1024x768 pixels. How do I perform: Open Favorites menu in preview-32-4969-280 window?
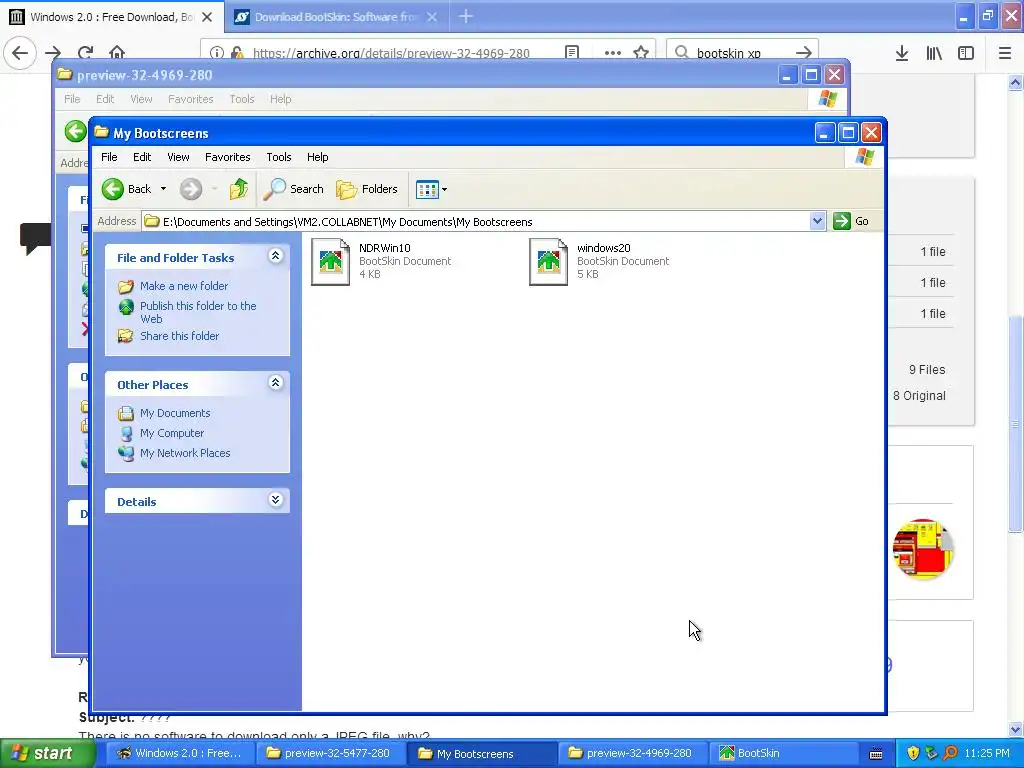coord(190,99)
